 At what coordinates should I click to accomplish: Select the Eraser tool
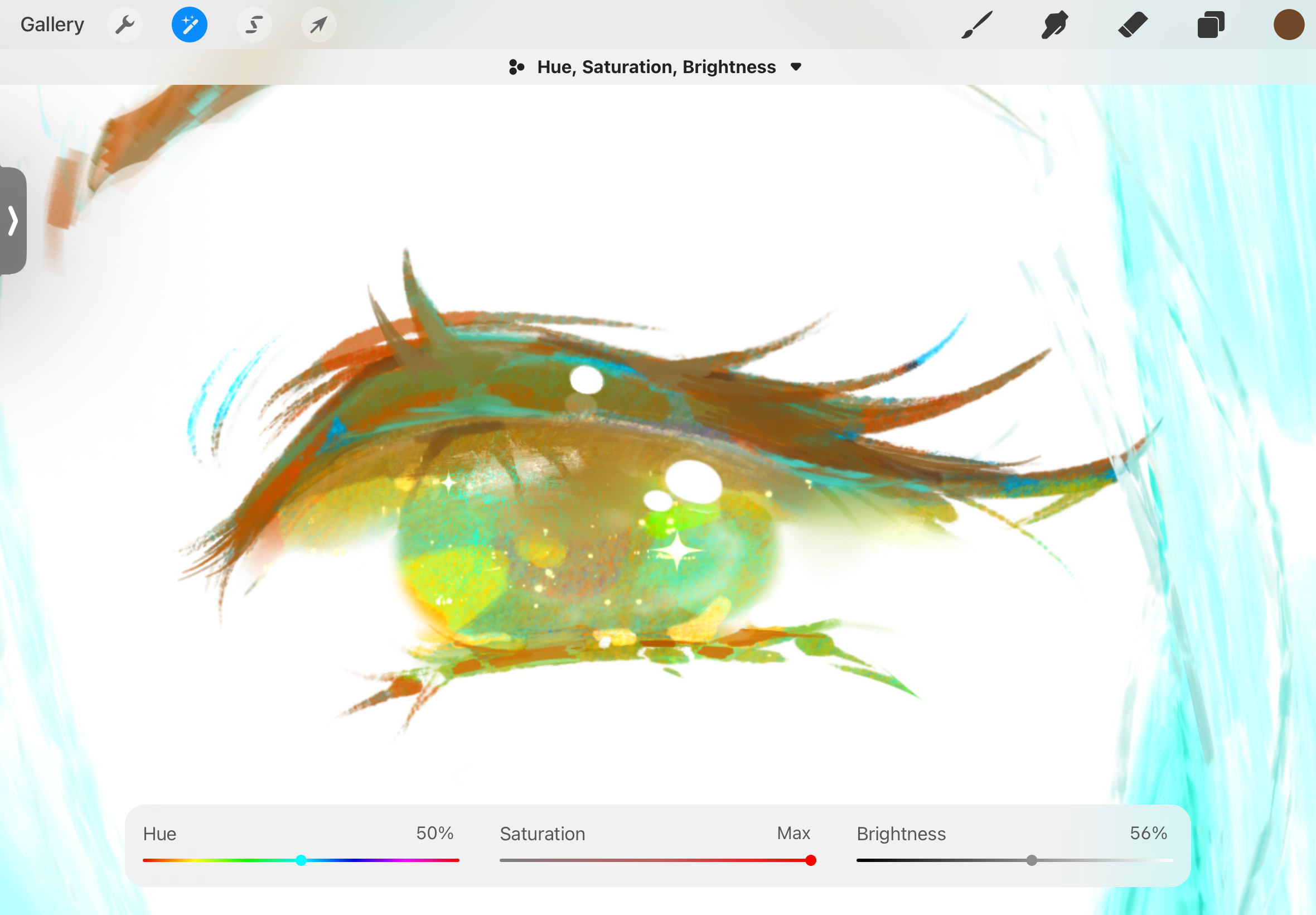pos(1133,25)
